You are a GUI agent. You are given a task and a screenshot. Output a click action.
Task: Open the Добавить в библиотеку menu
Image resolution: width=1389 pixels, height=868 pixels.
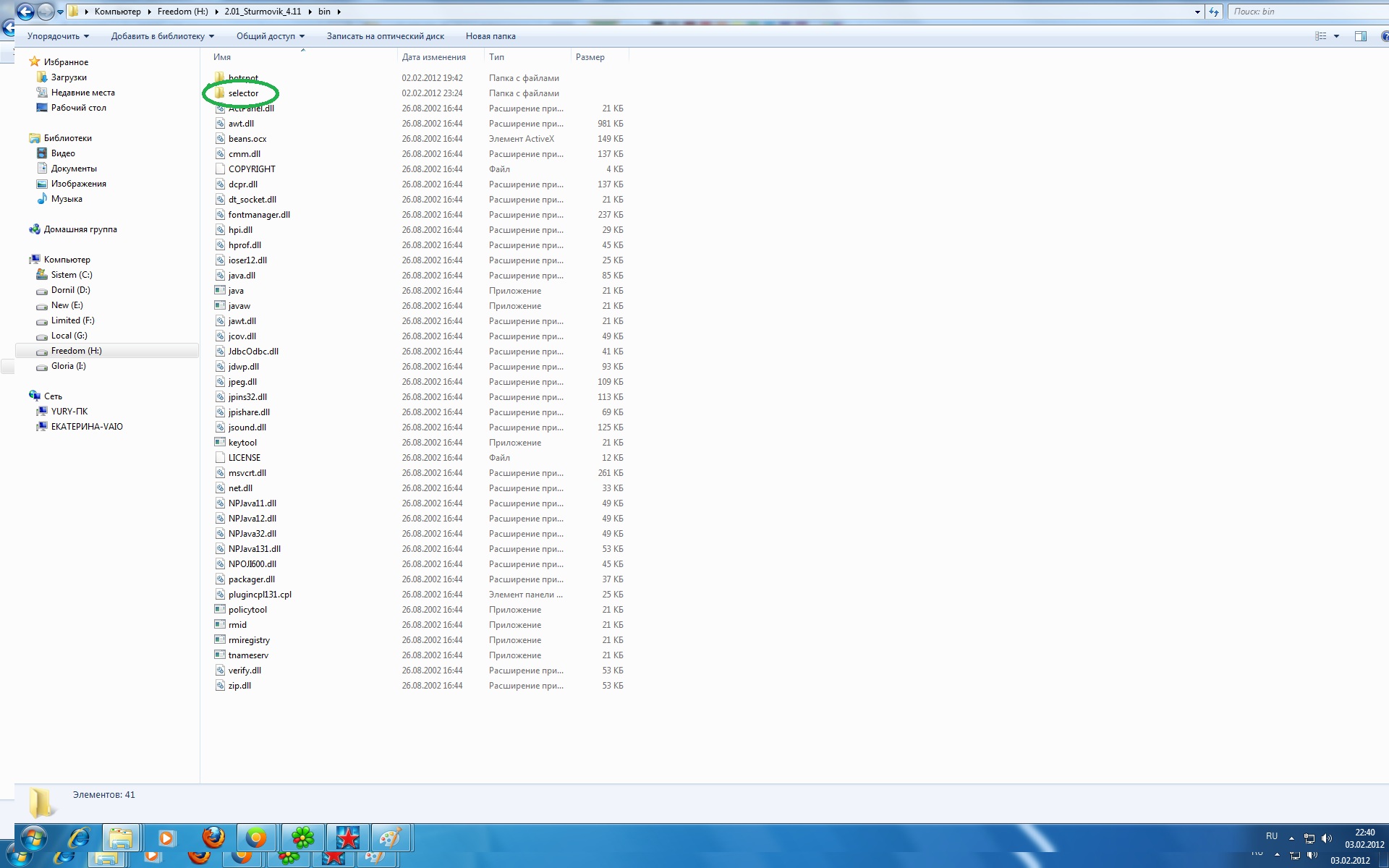pyautogui.click(x=162, y=36)
